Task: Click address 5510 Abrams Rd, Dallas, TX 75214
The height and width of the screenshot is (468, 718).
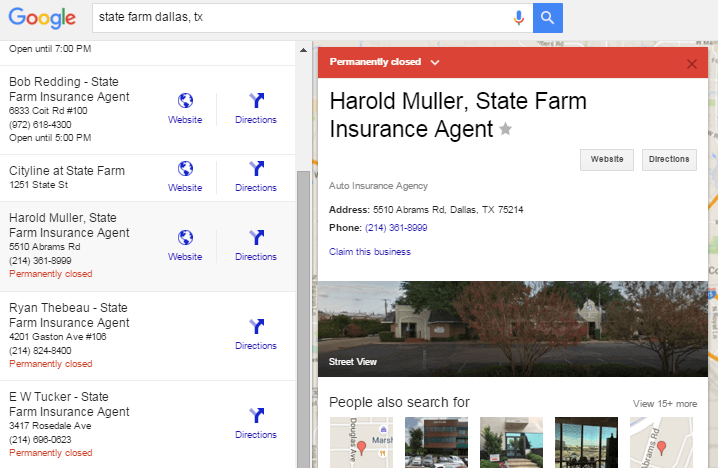Action: pyautogui.click(x=448, y=210)
